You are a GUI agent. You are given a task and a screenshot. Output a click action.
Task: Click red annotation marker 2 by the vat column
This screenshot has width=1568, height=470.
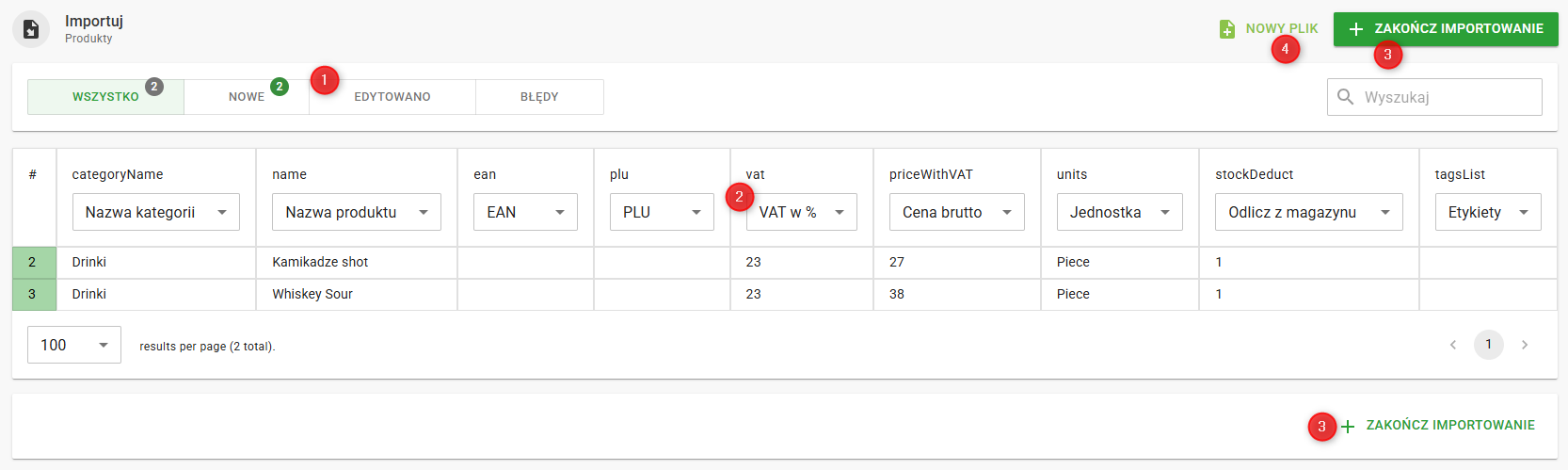739,197
